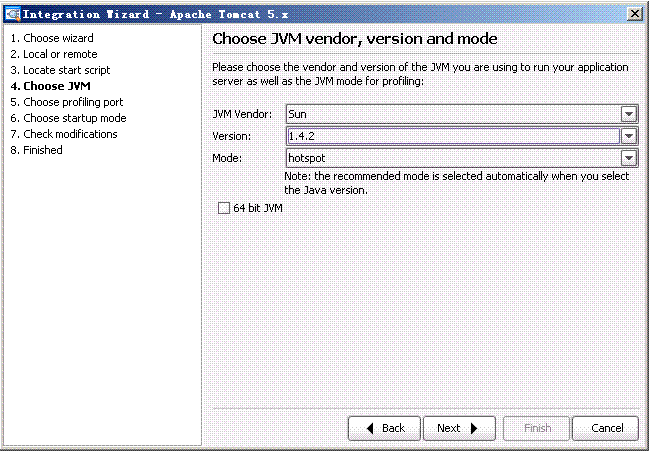The height and width of the screenshot is (451, 649).
Task: Select step 7. Check modifications
Action: 64,134
